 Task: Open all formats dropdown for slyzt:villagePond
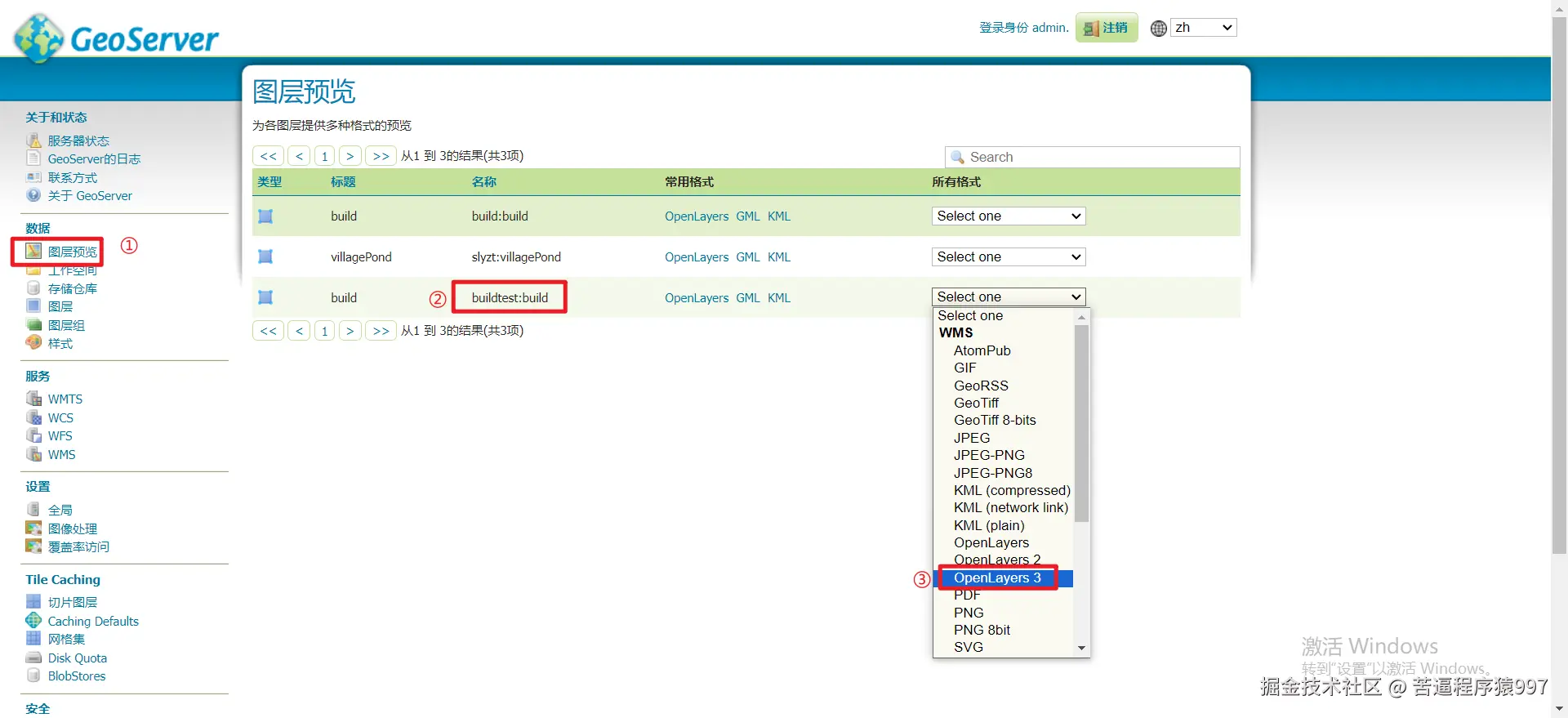coord(1009,256)
